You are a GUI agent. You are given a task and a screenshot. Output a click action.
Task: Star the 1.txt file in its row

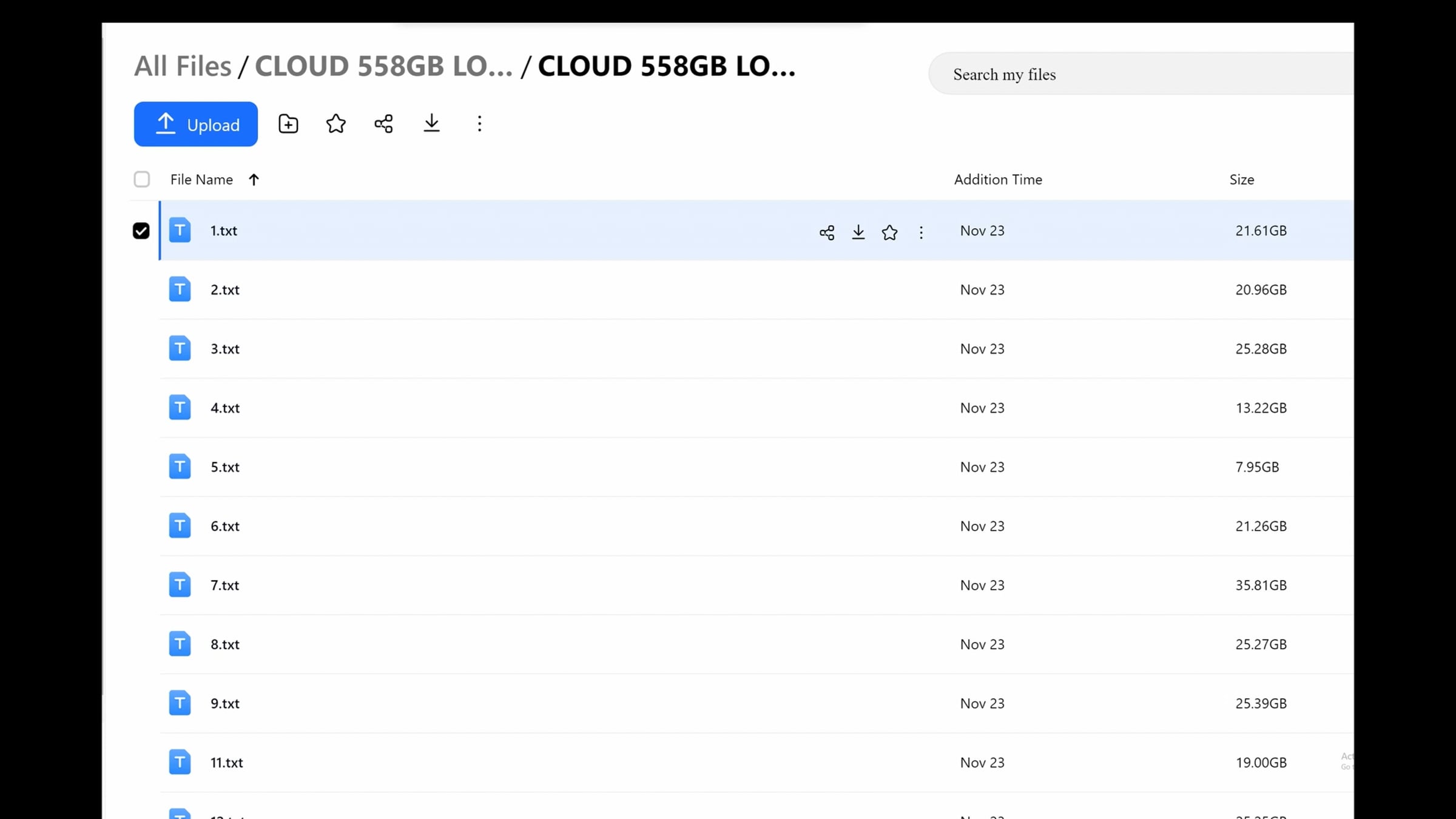coord(889,232)
